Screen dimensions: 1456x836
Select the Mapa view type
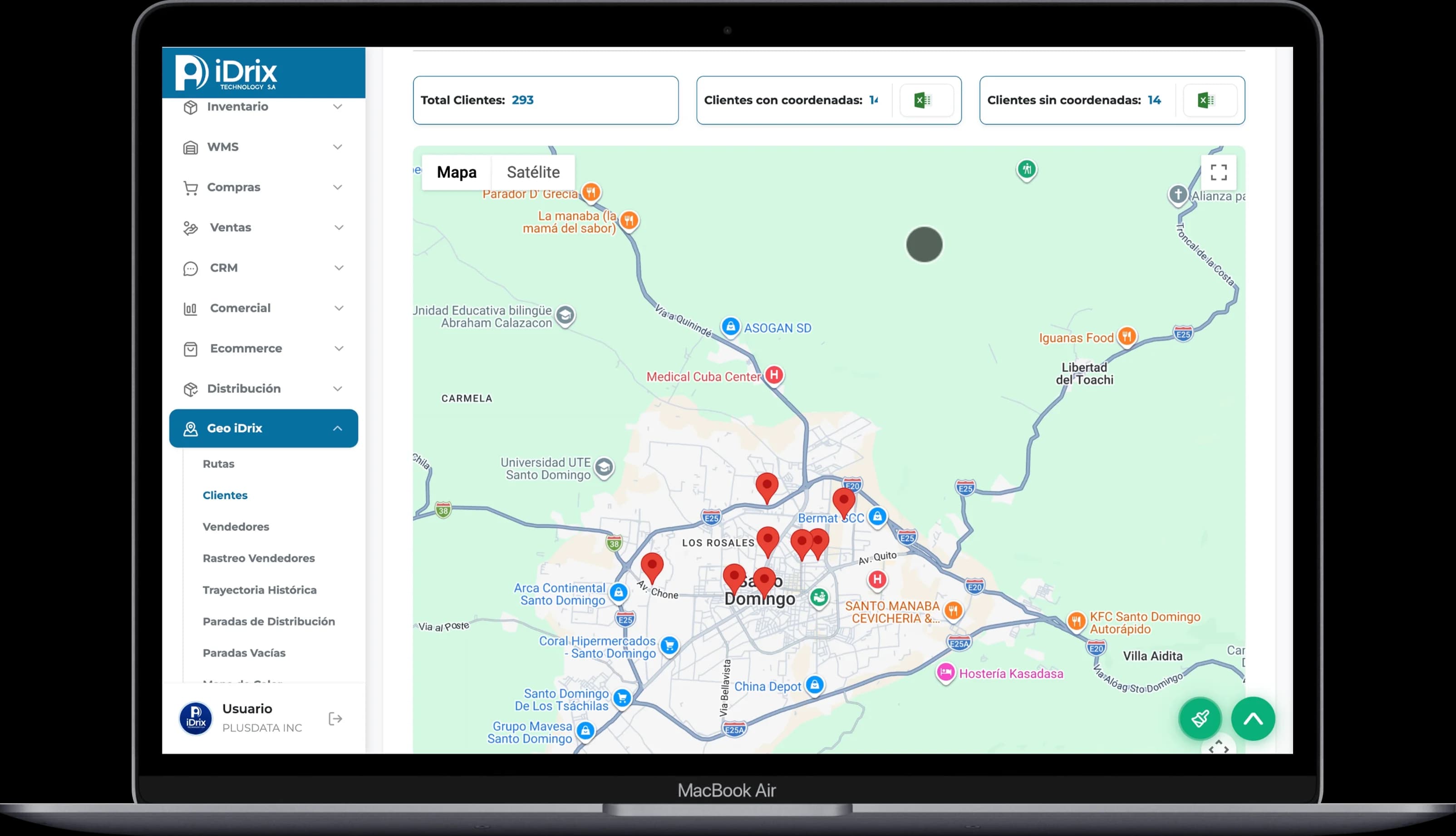[457, 172]
